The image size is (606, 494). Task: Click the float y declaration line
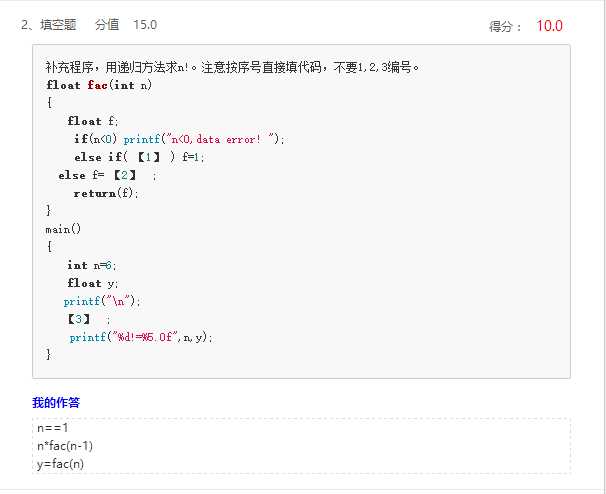tap(93, 283)
